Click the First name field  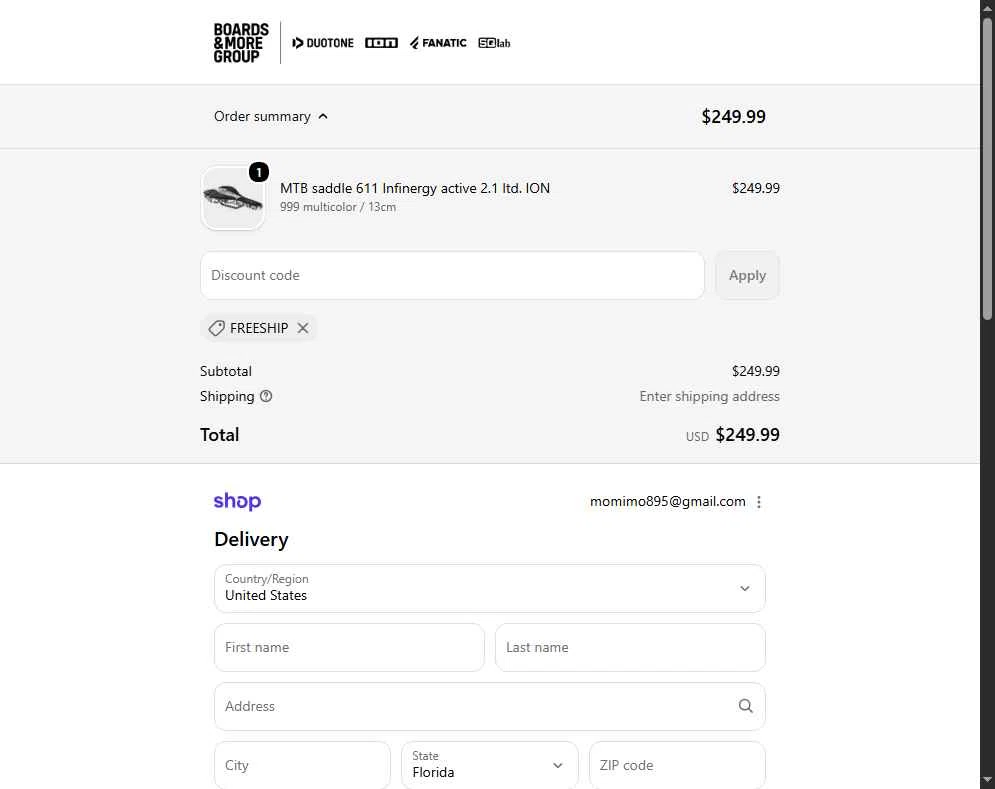(349, 647)
